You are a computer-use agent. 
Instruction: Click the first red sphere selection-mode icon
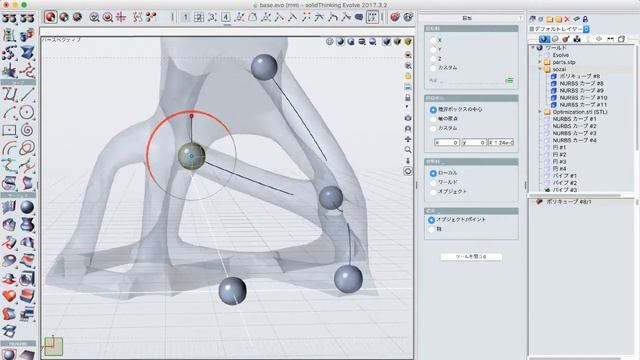point(51,17)
